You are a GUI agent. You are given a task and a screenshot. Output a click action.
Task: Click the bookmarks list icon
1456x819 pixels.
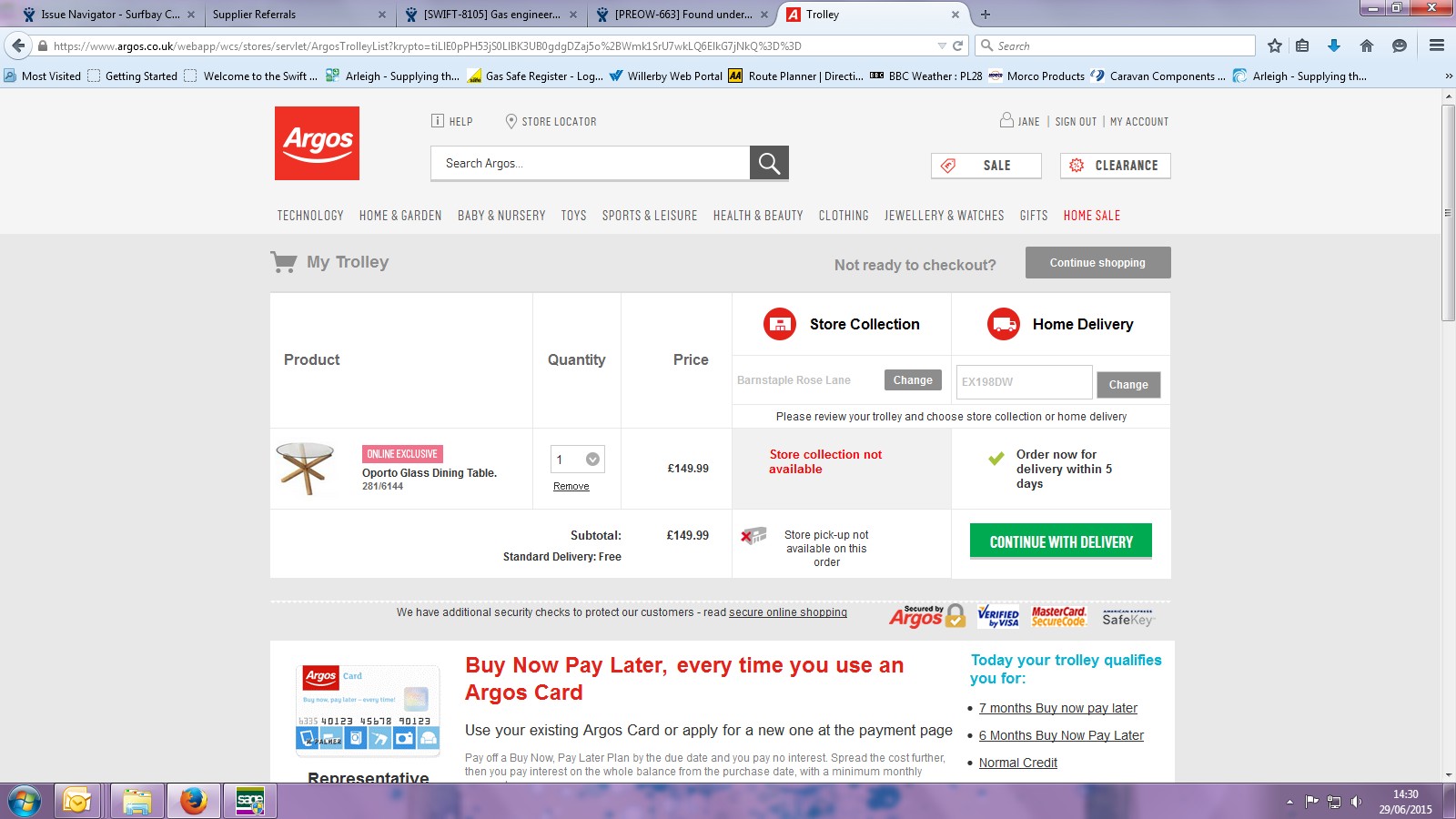click(x=1302, y=45)
